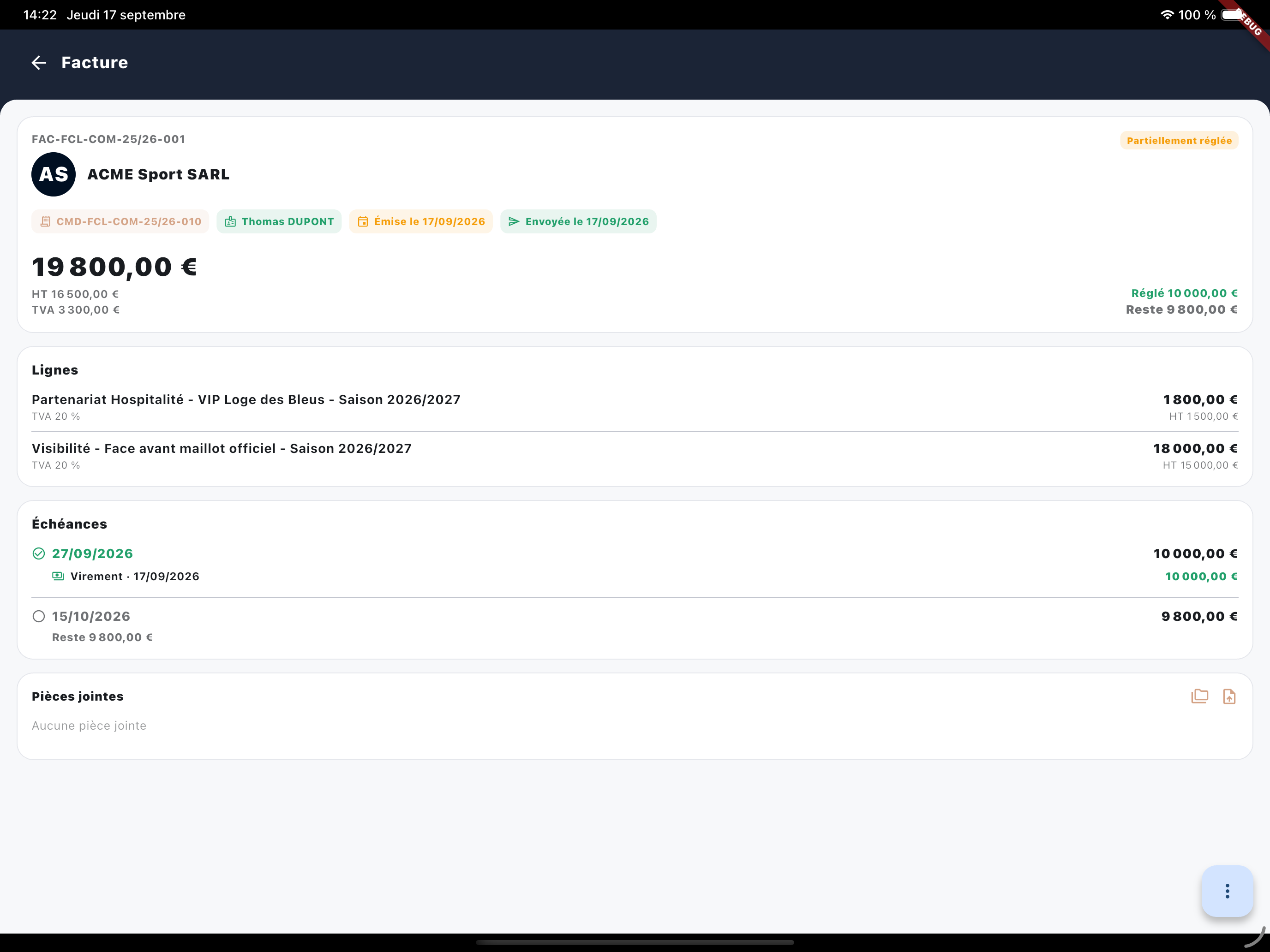
Task: Open the ACME Sport SARL client name
Action: click(x=158, y=174)
